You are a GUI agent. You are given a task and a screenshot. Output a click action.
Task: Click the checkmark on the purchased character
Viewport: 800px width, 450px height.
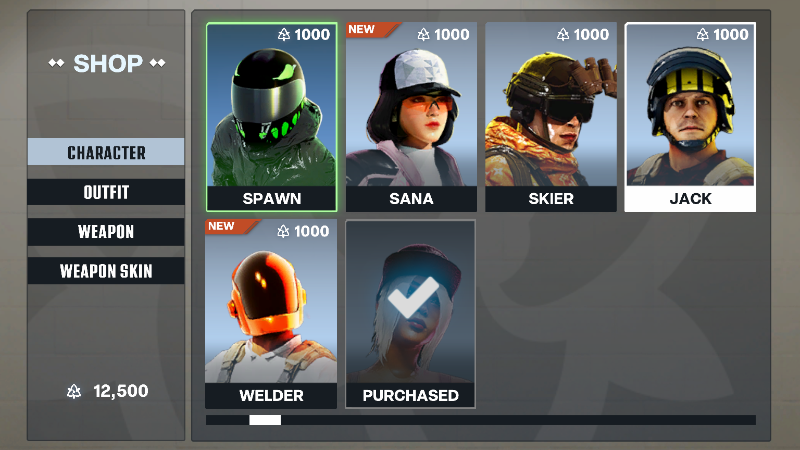click(x=413, y=297)
